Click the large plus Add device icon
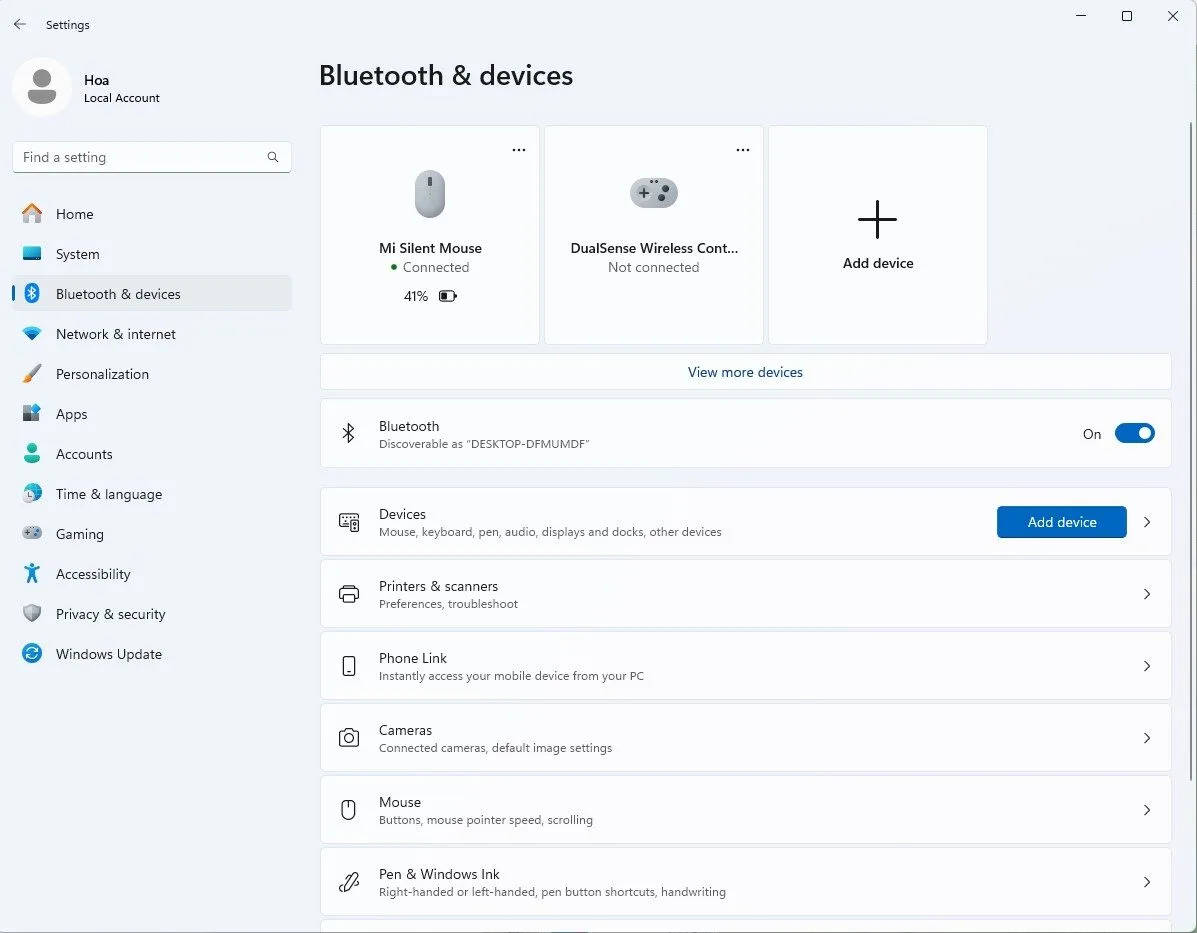This screenshot has width=1197, height=933. [877, 220]
